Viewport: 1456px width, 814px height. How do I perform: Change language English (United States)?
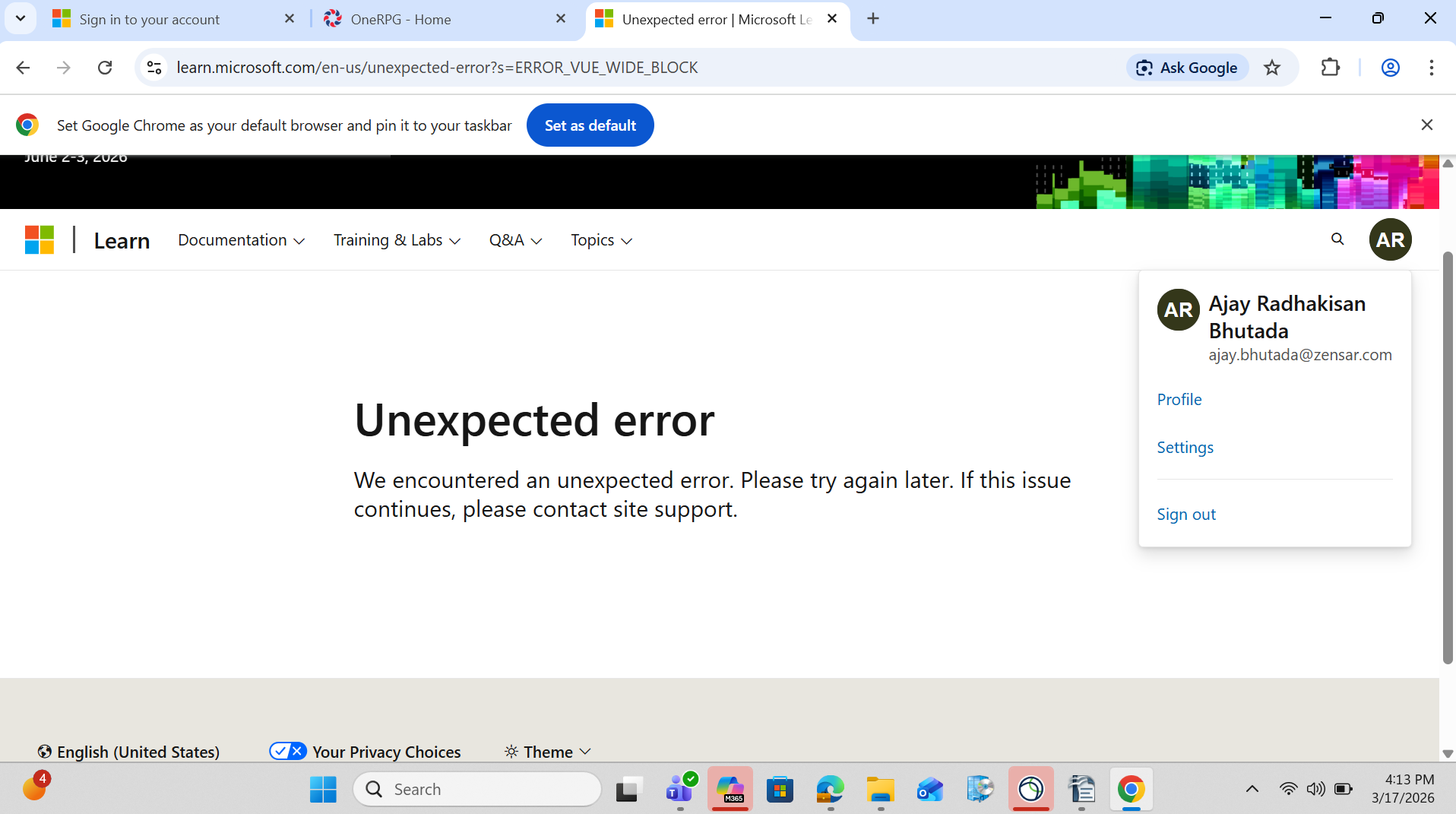point(128,752)
